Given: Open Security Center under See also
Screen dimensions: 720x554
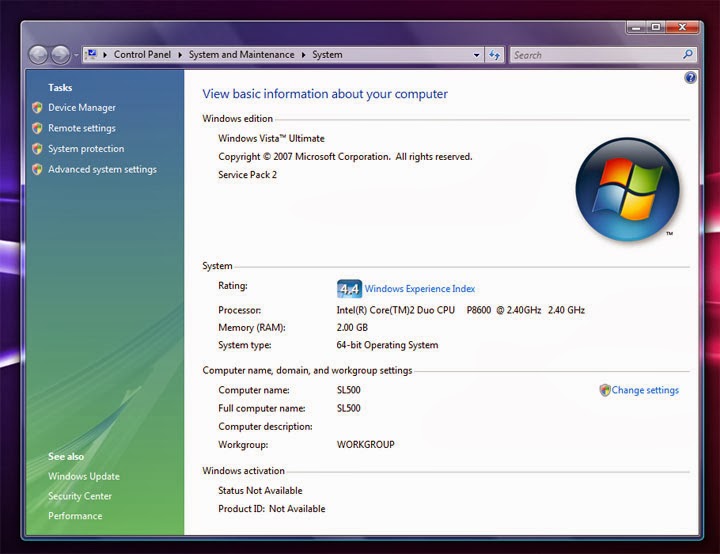Looking at the screenshot, I should pos(80,496).
